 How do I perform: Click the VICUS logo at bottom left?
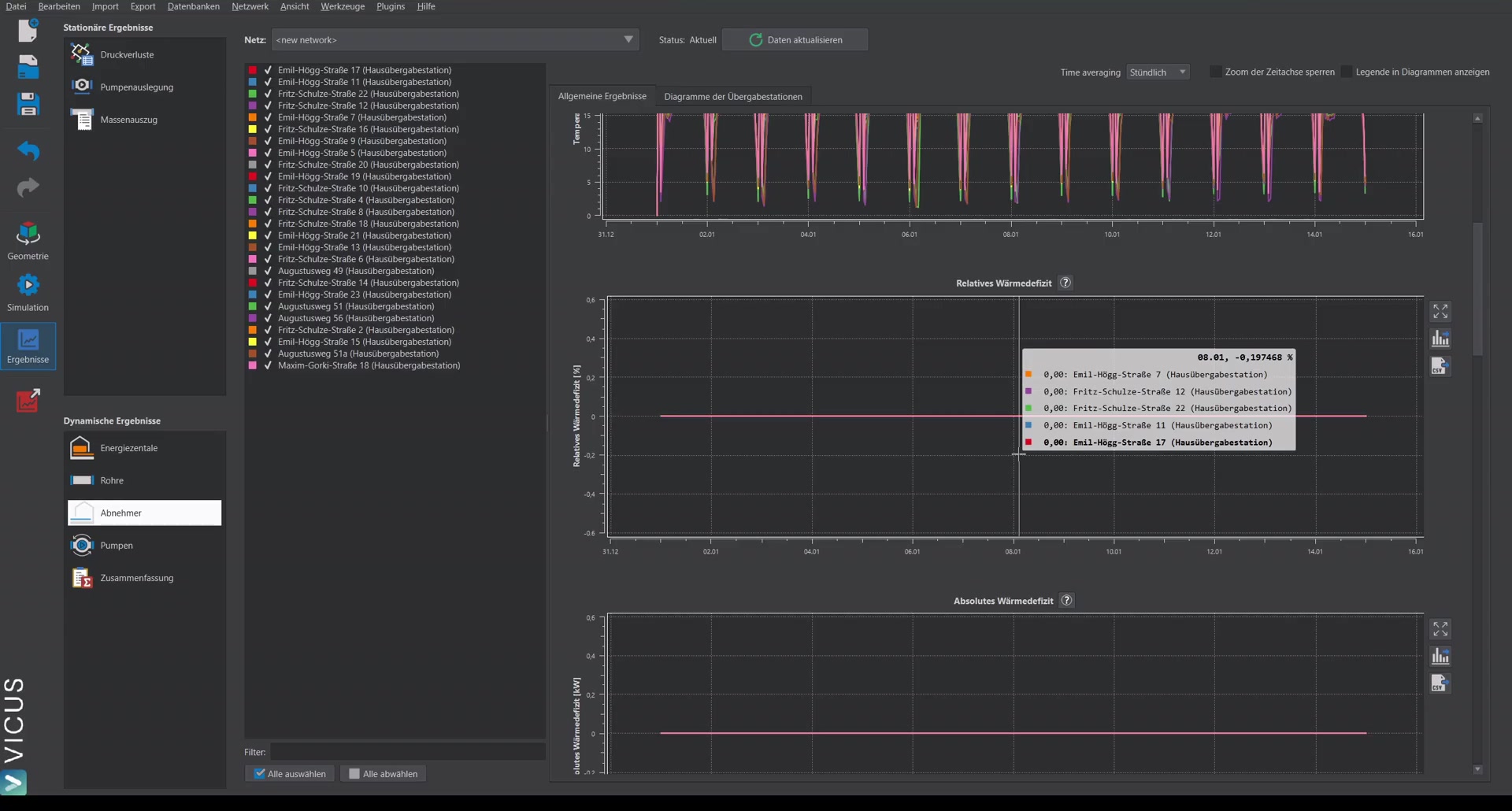[14, 735]
